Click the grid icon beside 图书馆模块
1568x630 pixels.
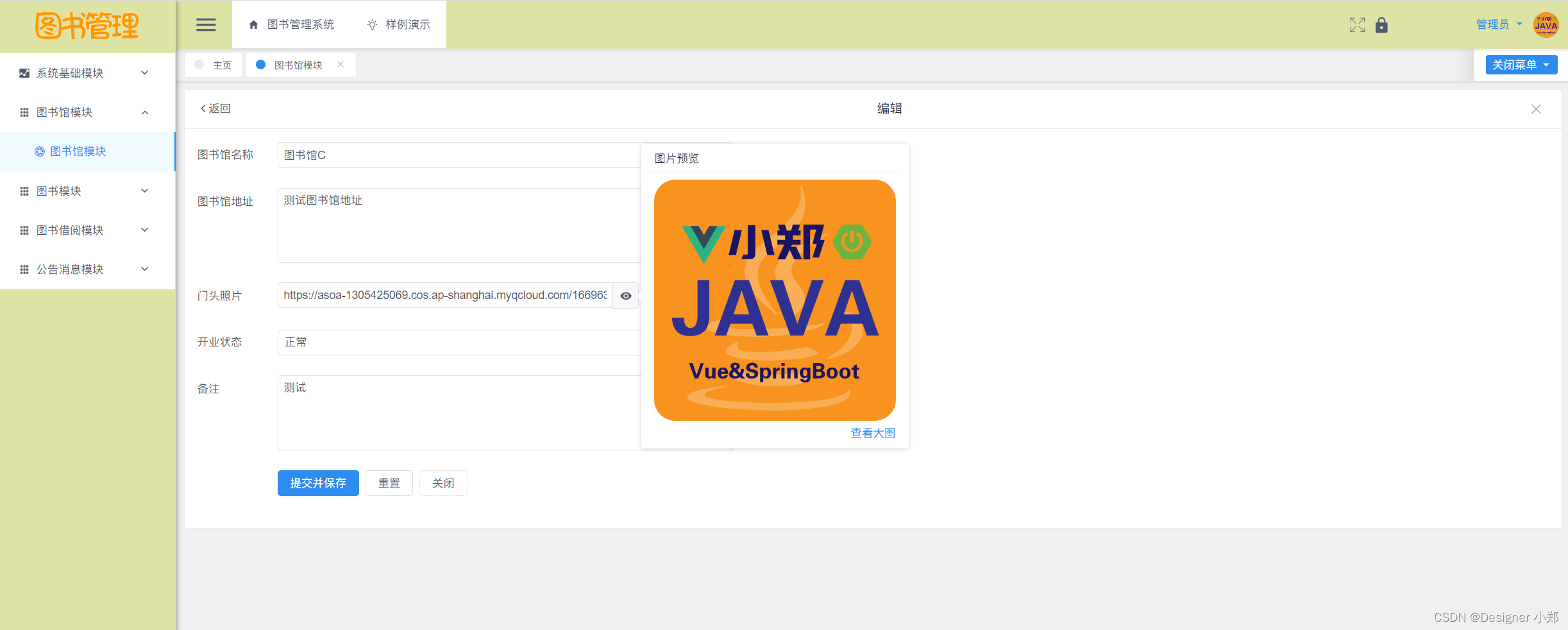(24, 112)
